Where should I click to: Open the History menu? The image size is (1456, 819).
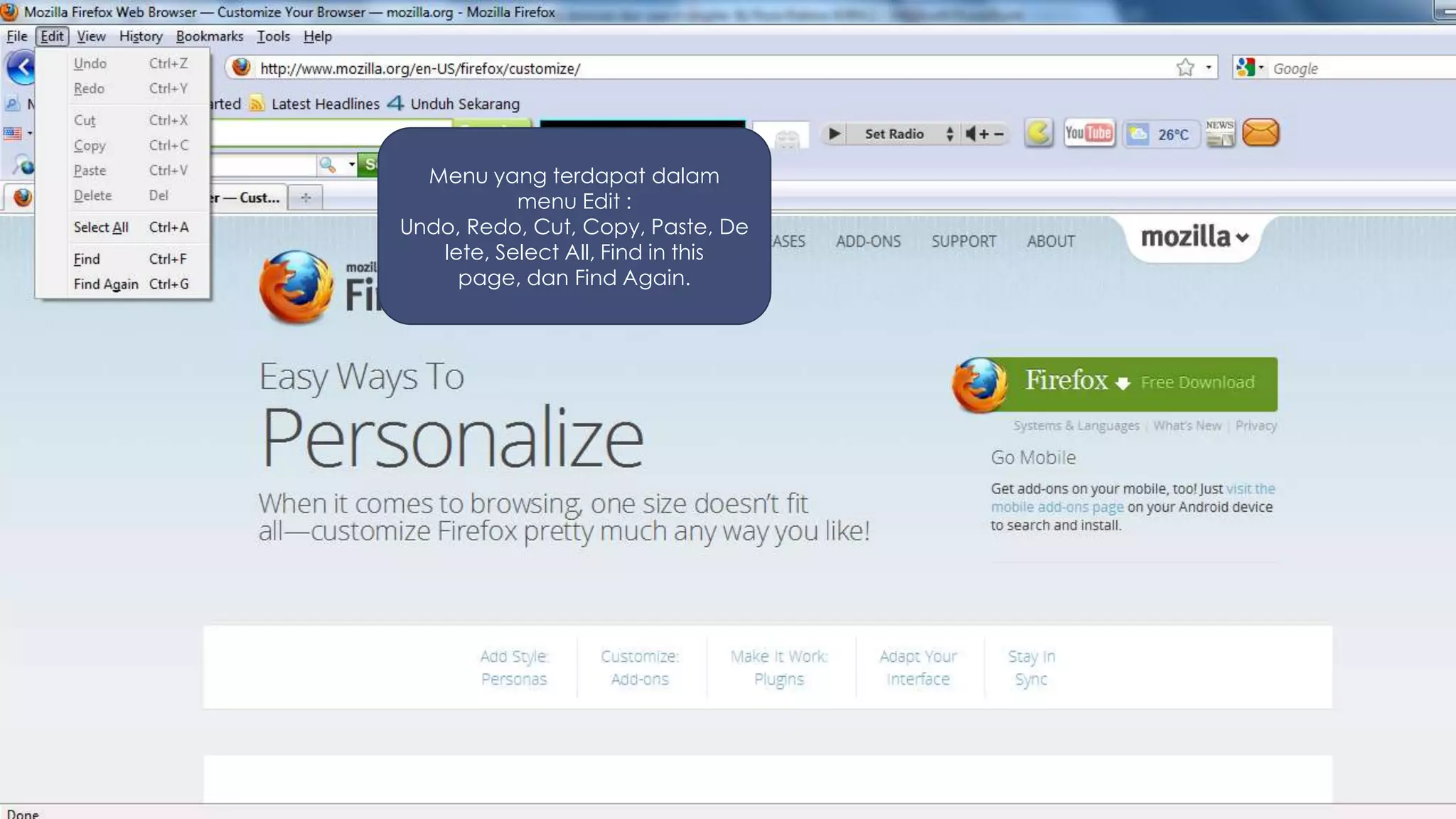[x=141, y=36]
